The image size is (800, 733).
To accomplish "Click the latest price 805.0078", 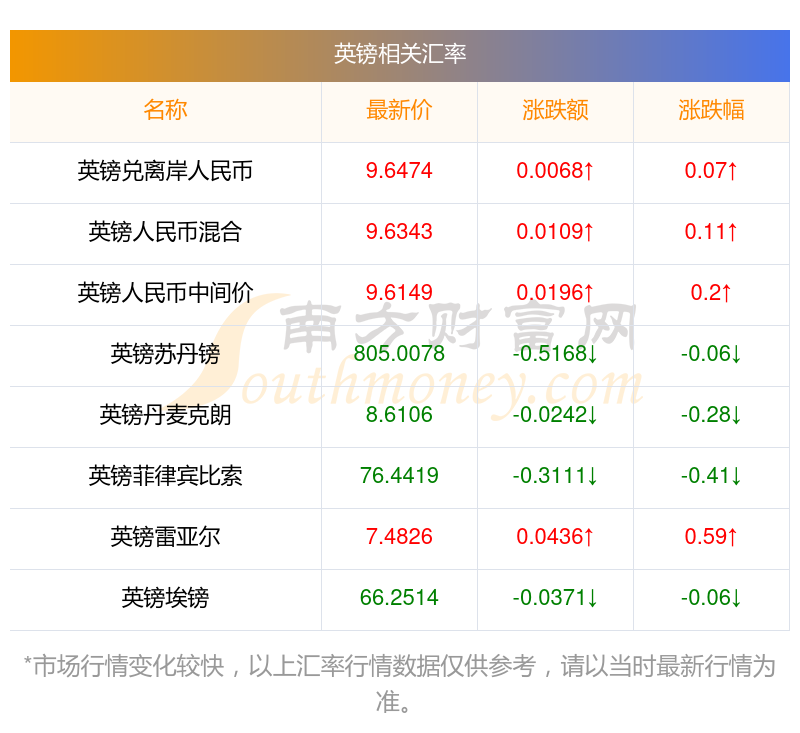I will point(399,354).
